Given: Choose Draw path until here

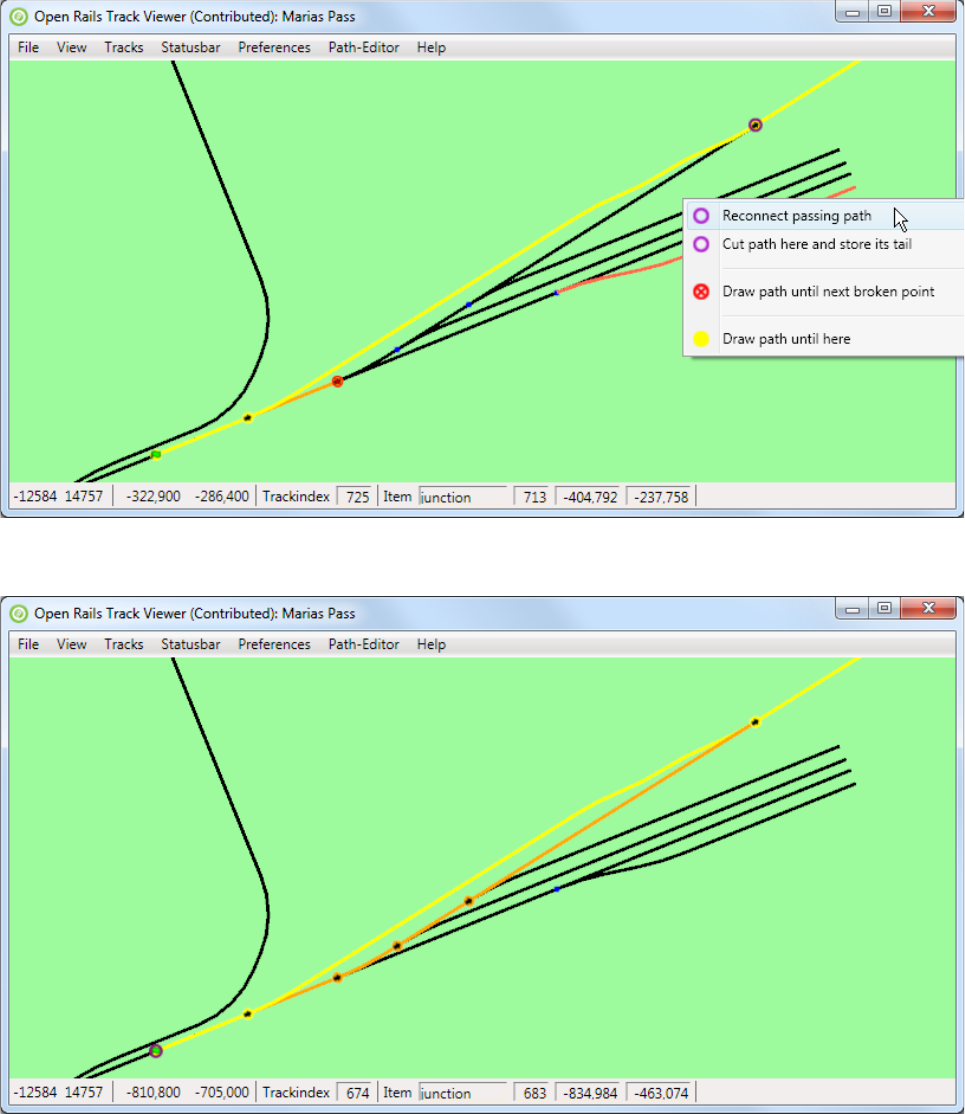Looking at the screenshot, I should click(x=825, y=339).
